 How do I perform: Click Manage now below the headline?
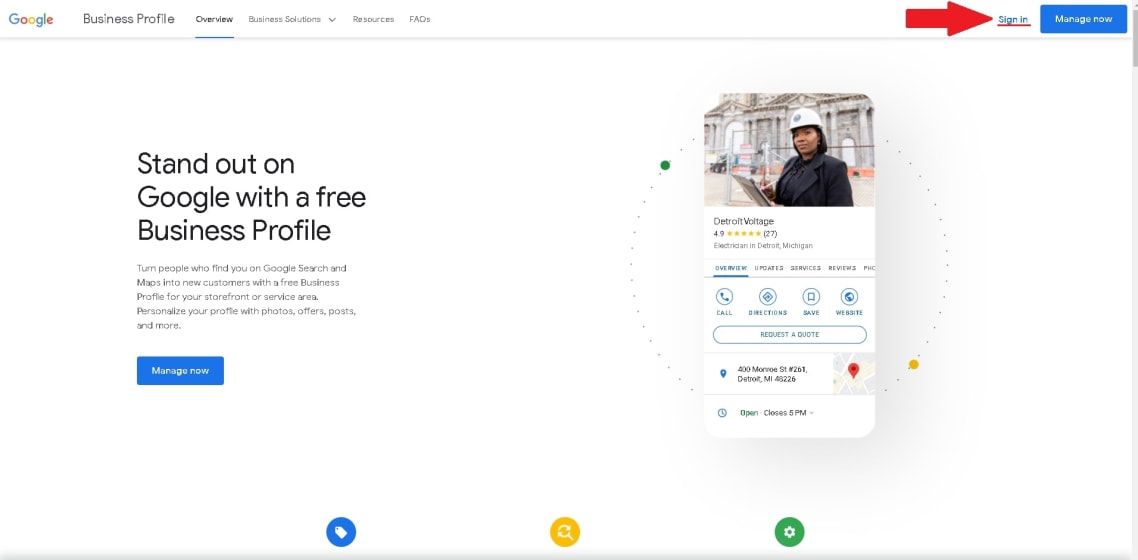click(x=180, y=371)
